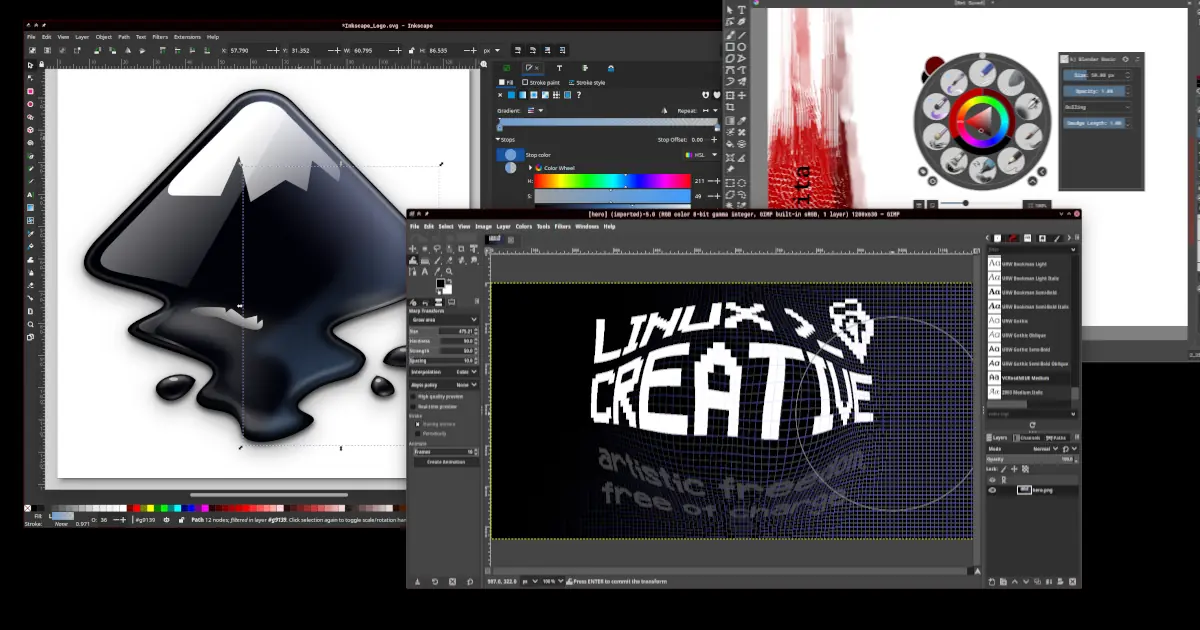The image size is (1200, 630).
Task: Click GIMP lock position icon
Action: point(1014,469)
